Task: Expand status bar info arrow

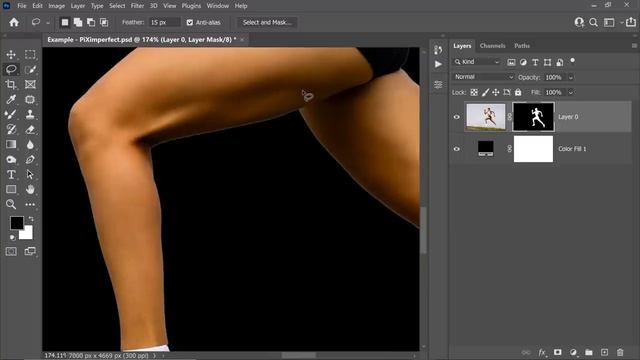Action: pos(155,356)
